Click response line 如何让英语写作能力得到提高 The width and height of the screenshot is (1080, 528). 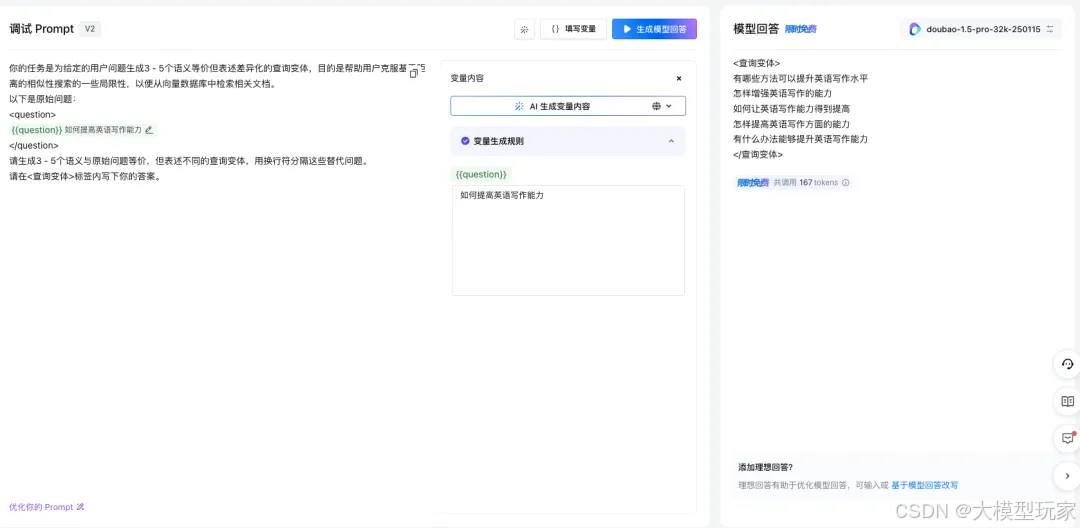(792, 109)
